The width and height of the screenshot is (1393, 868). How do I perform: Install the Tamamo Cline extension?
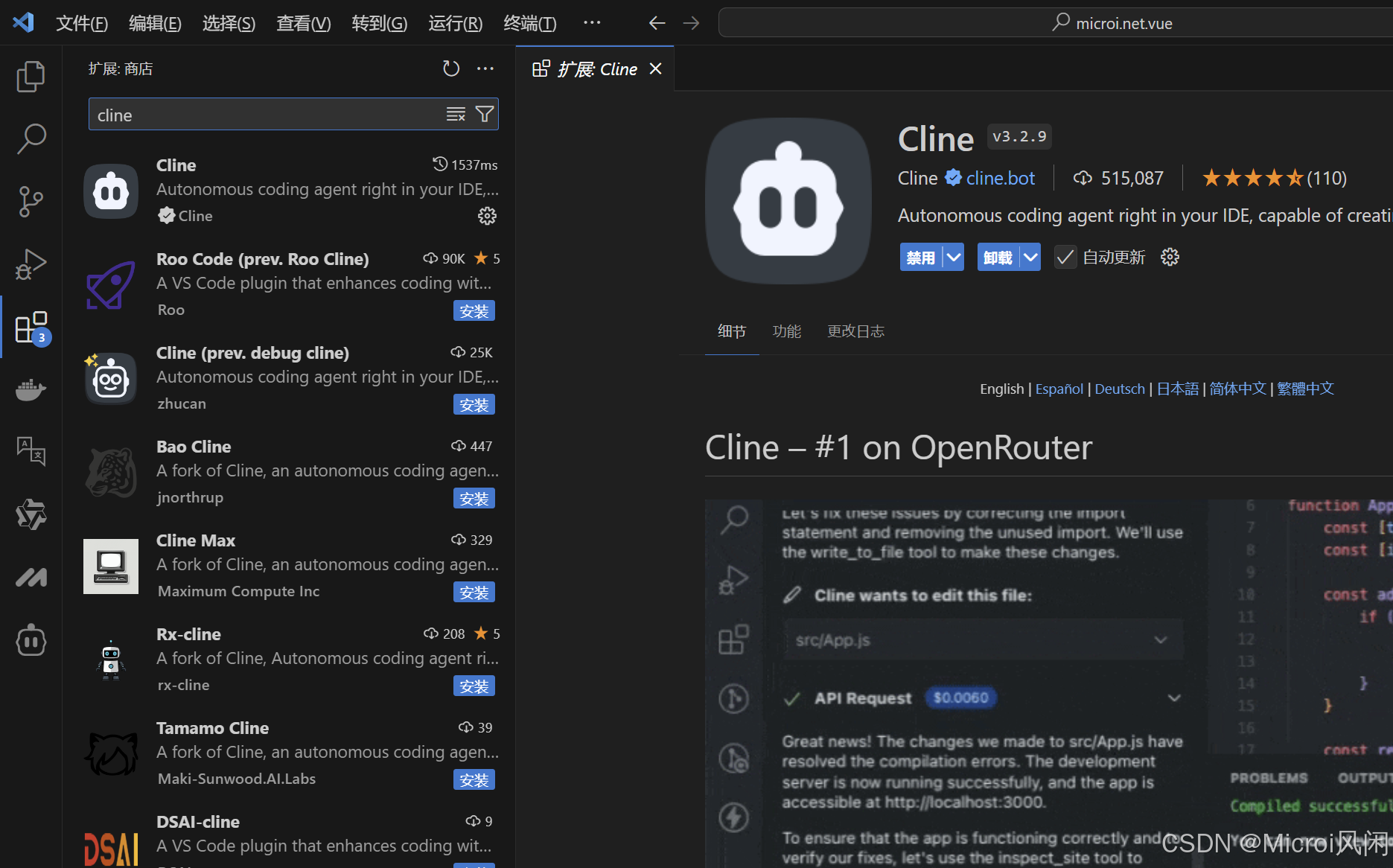pyautogui.click(x=474, y=779)
